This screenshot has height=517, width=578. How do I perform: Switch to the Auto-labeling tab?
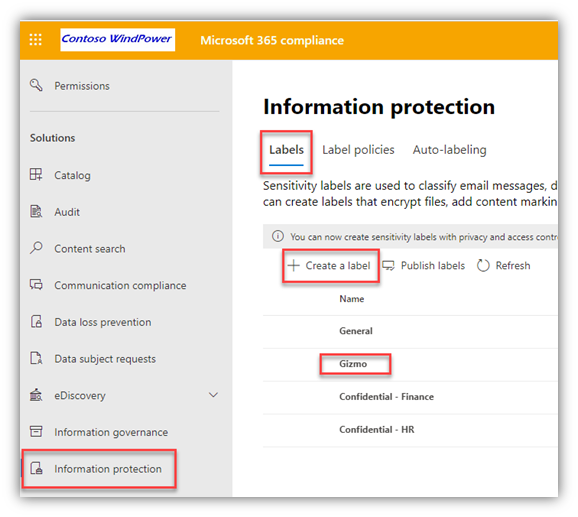449,150
